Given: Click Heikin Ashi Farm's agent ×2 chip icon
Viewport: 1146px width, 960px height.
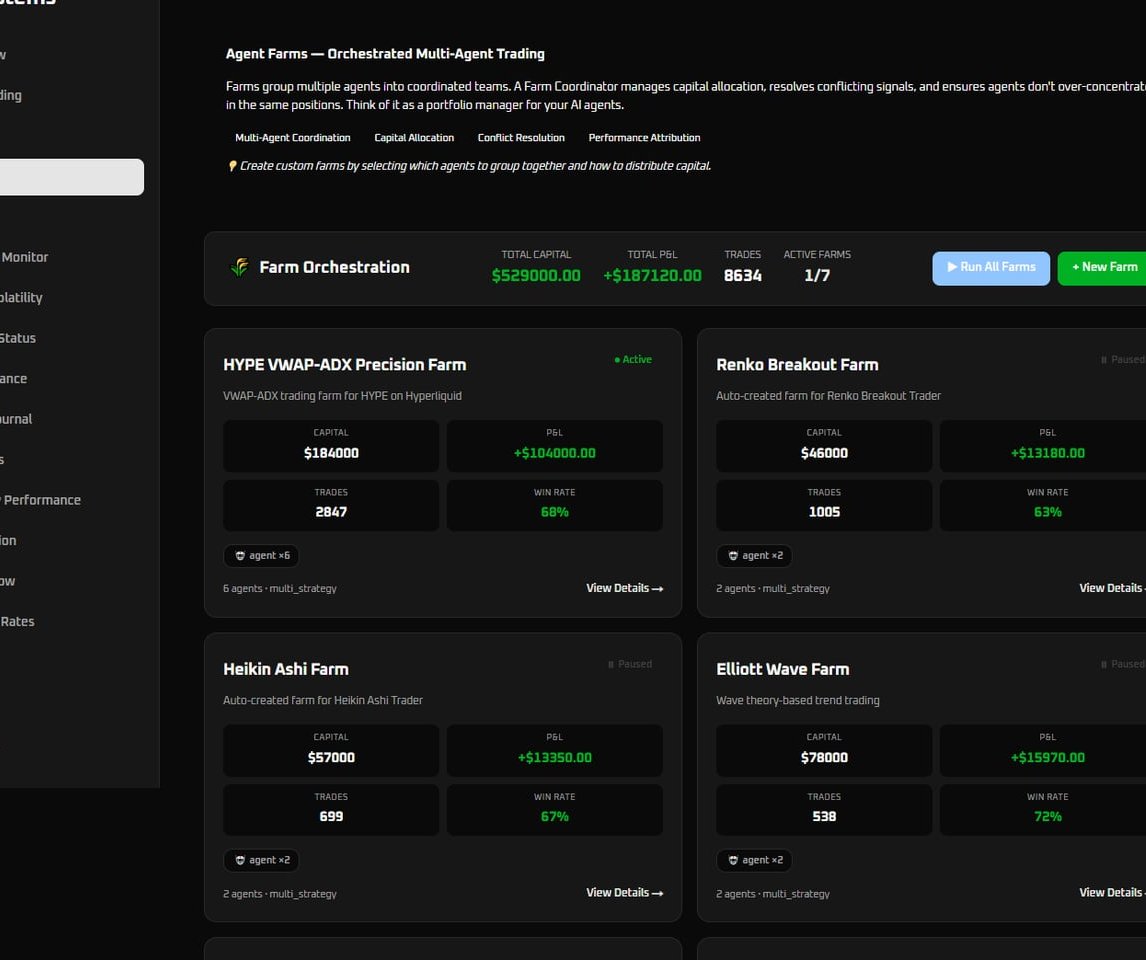Looking at the screenshot, I should pos(240,860).
